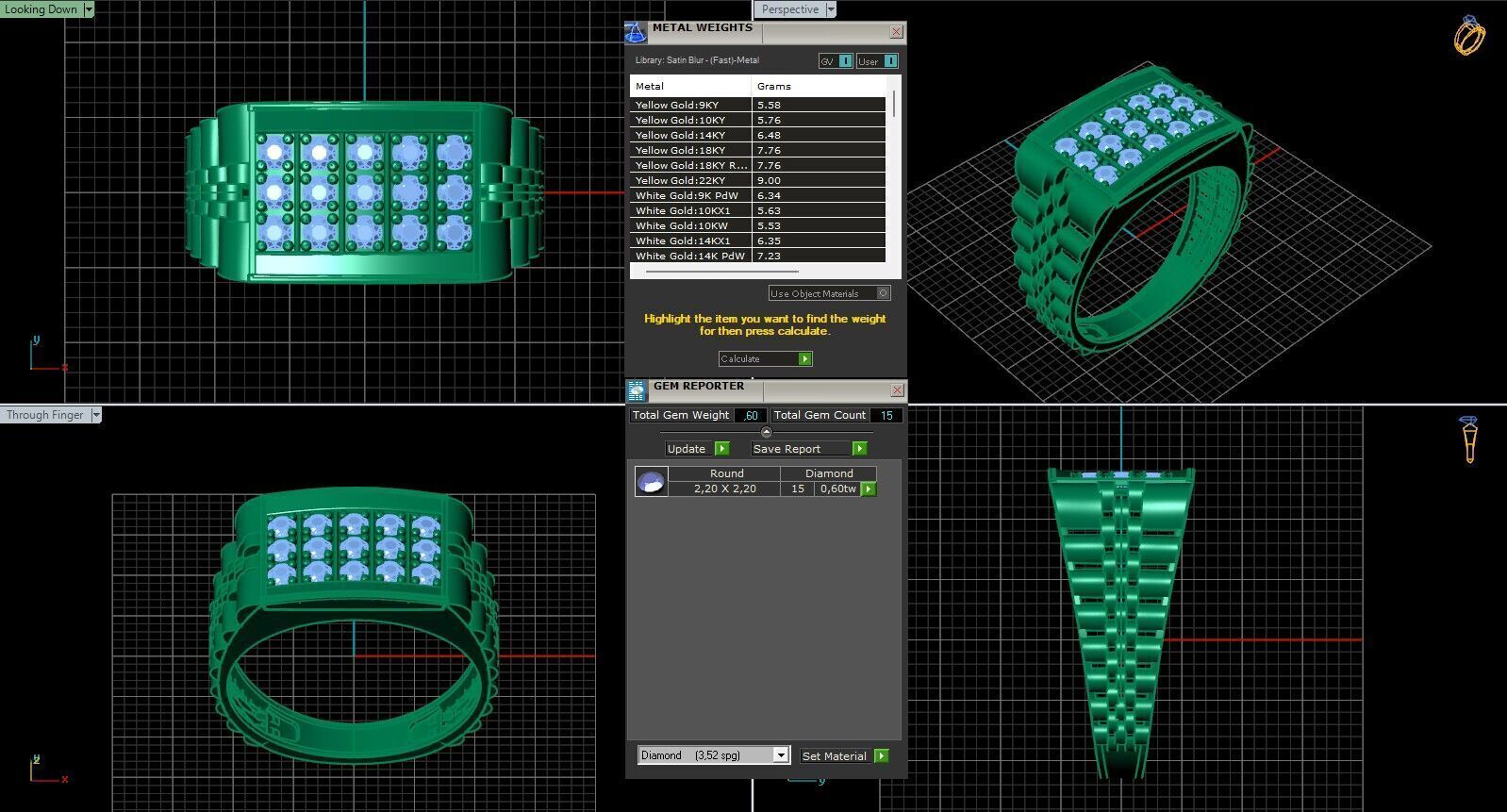Click green arrow beside 0,60tw

(x=869, y=489)
